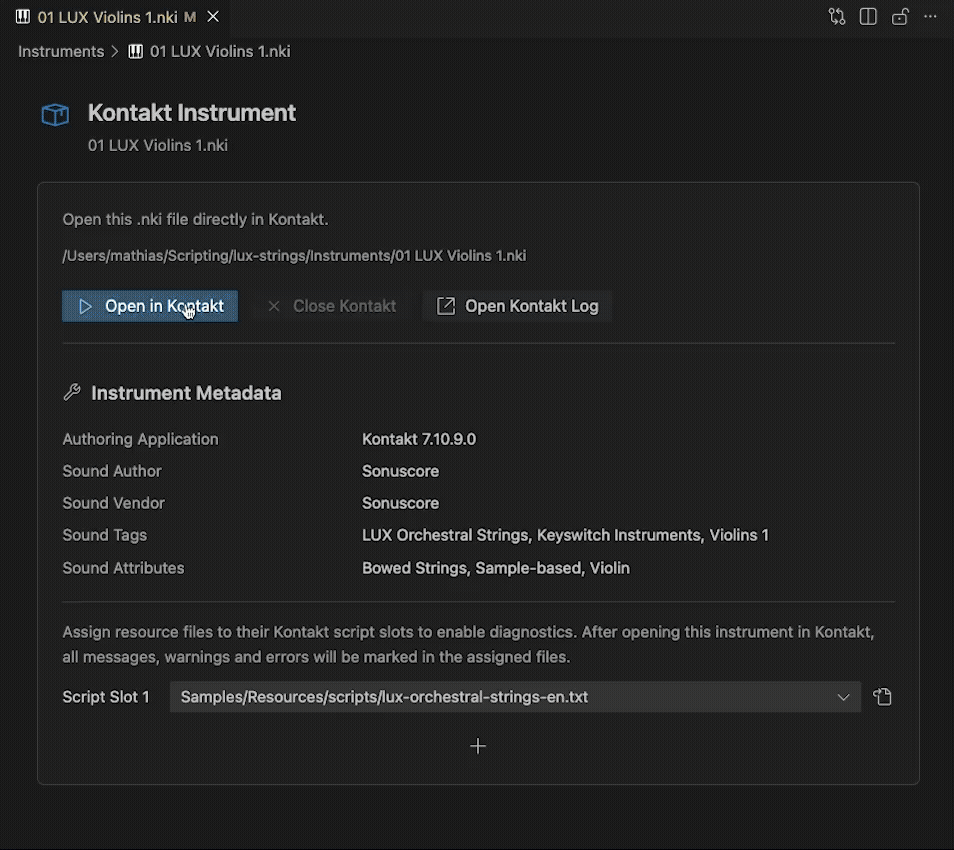The height and width of the screenshot is (850, 954).
Task: Toggle the editor lock padlock icon
Action: click(x=900, y=17)
